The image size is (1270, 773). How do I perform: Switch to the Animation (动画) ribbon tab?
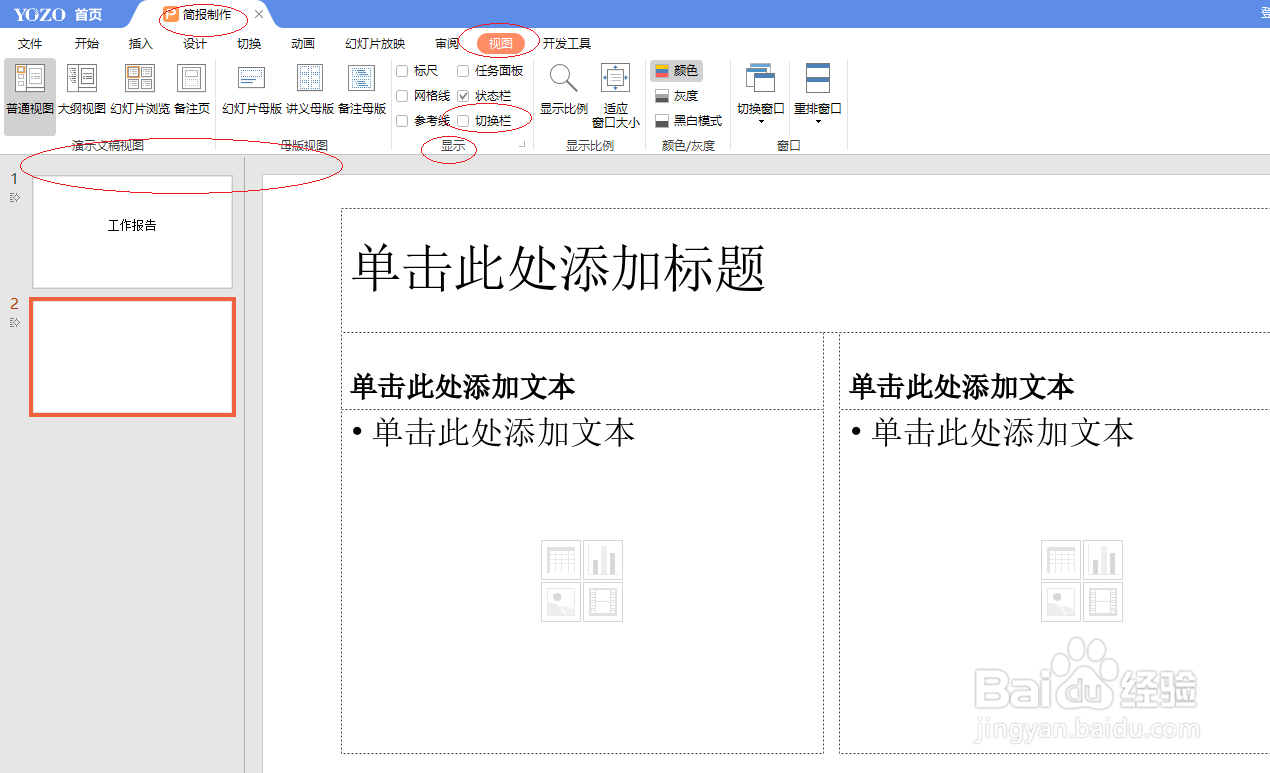tap(303, 44)
